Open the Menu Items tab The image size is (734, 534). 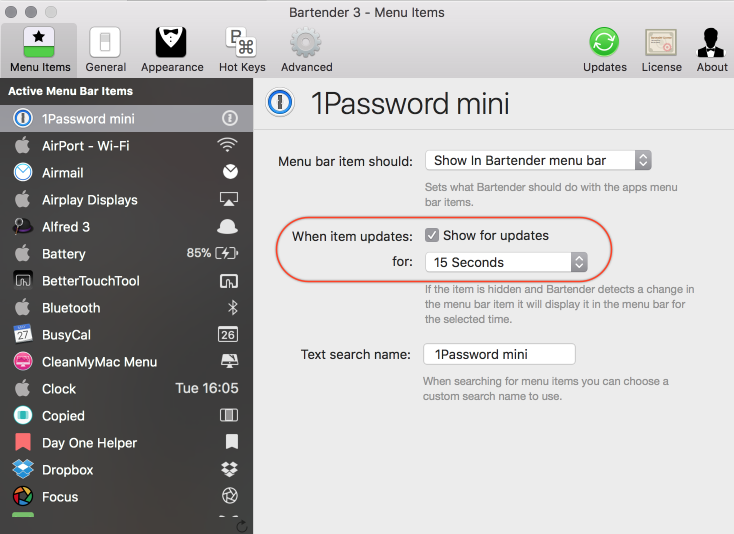[x=39, y=50]
